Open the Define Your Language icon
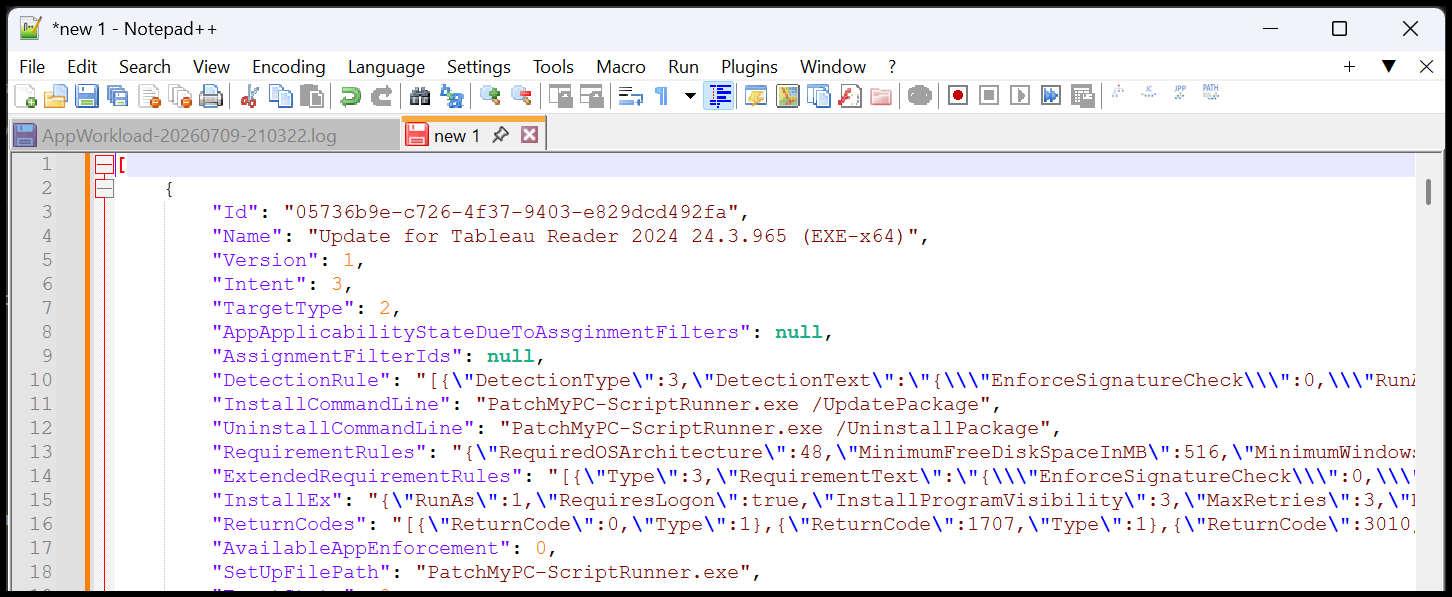 click(x=755, y=96)
